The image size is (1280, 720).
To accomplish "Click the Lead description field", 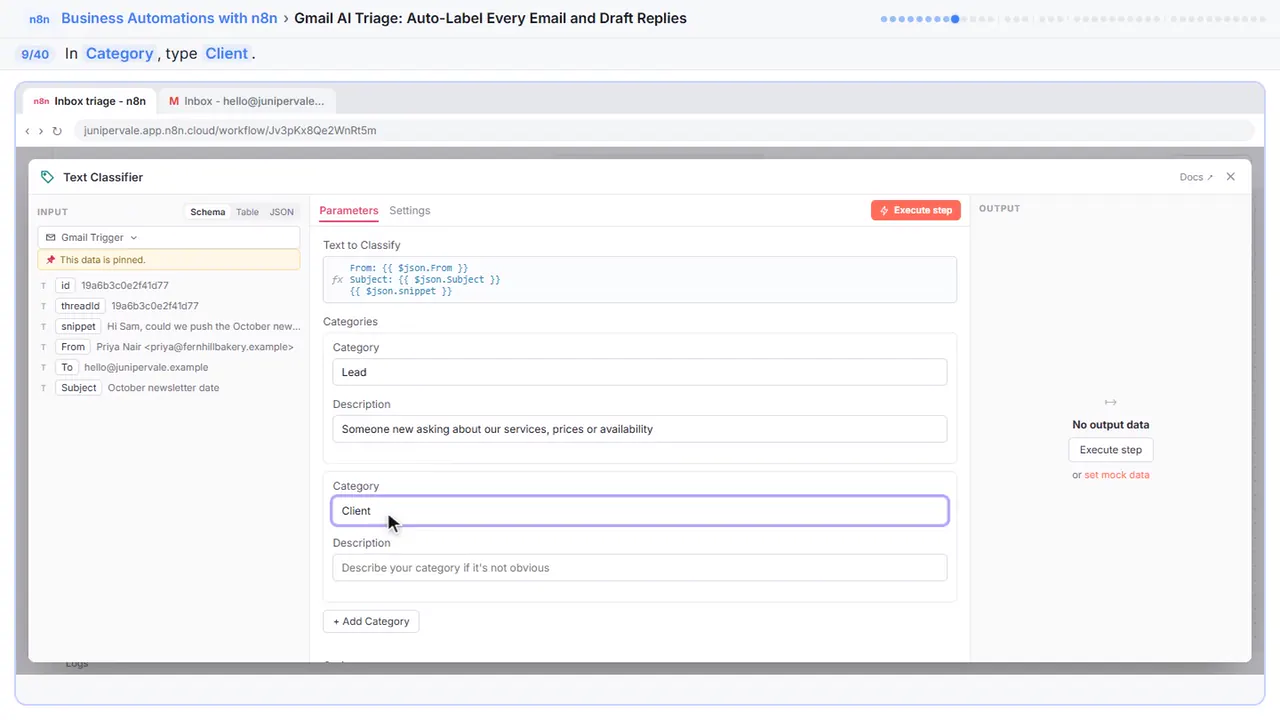I will click(640, 429).
